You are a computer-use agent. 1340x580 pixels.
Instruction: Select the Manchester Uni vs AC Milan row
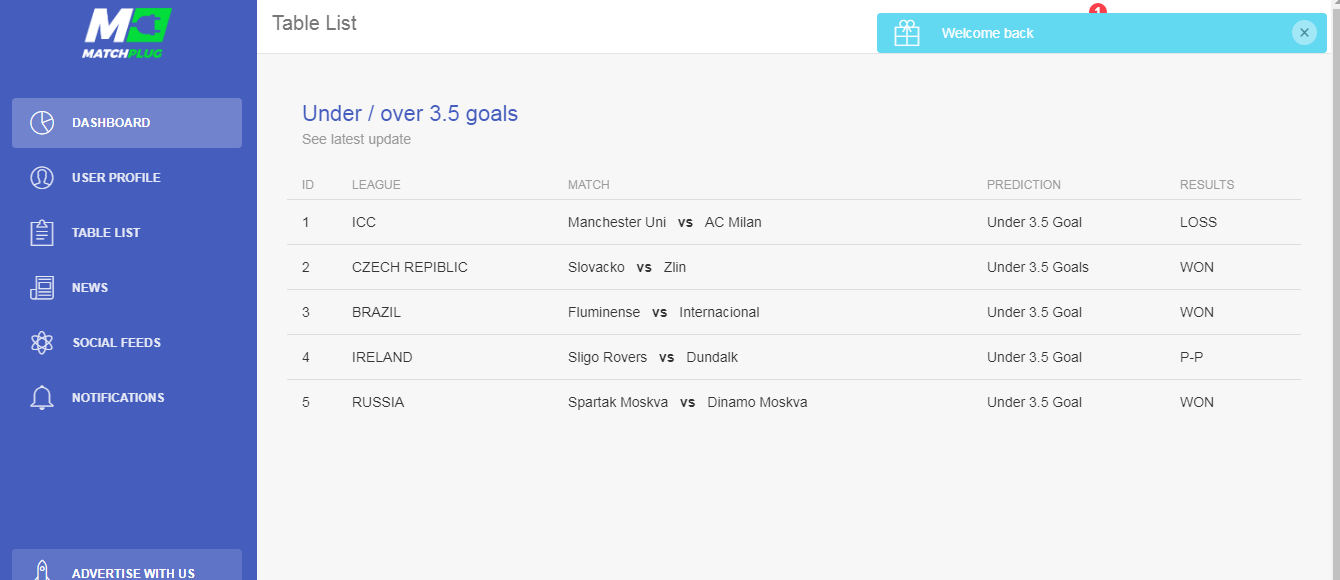click(794, 222)
